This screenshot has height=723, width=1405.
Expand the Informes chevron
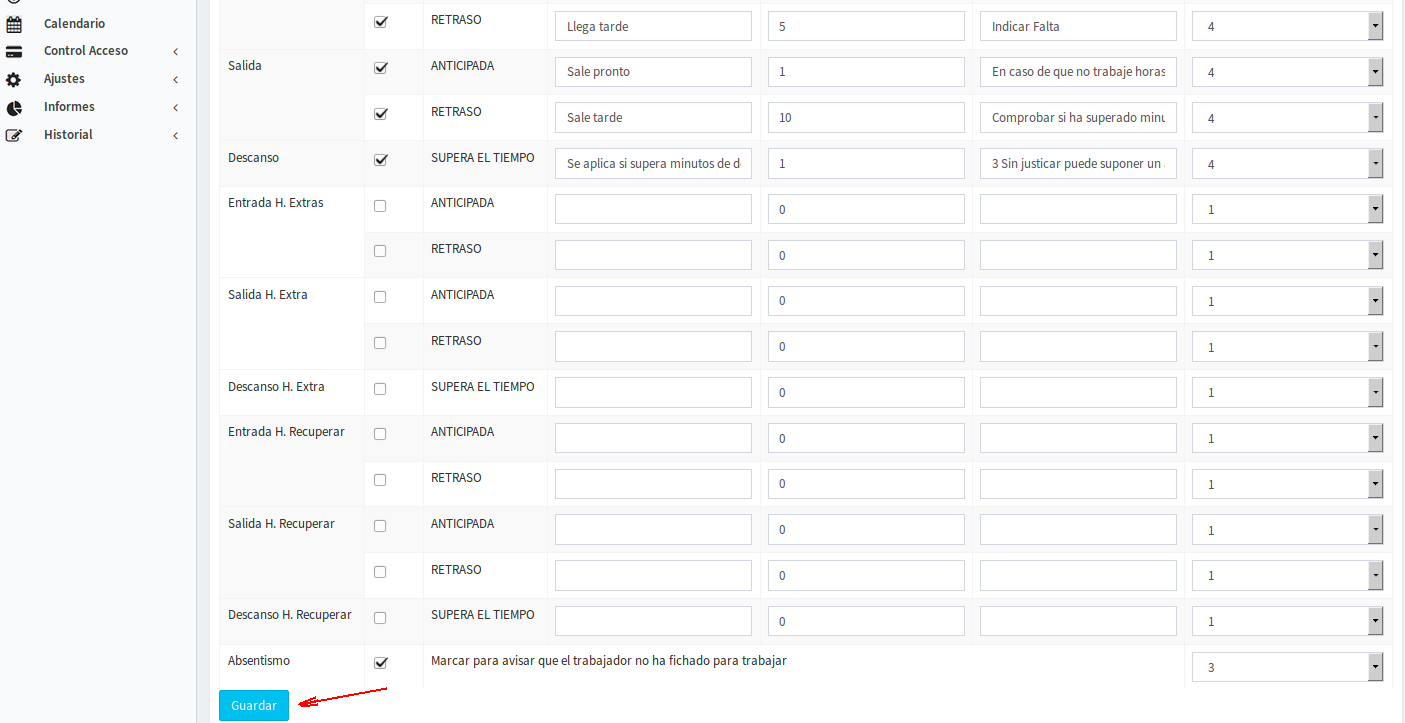click(175, 107)
